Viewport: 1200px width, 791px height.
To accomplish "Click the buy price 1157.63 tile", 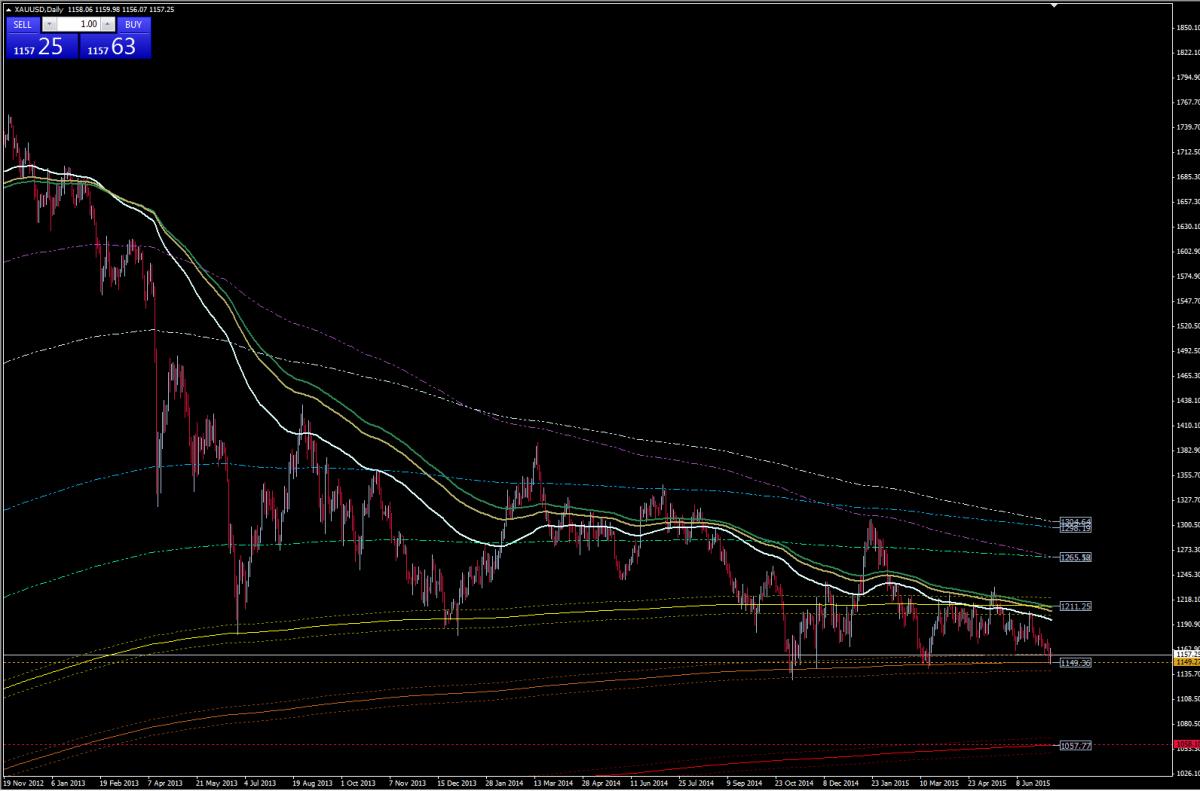I will pos(114,46).
